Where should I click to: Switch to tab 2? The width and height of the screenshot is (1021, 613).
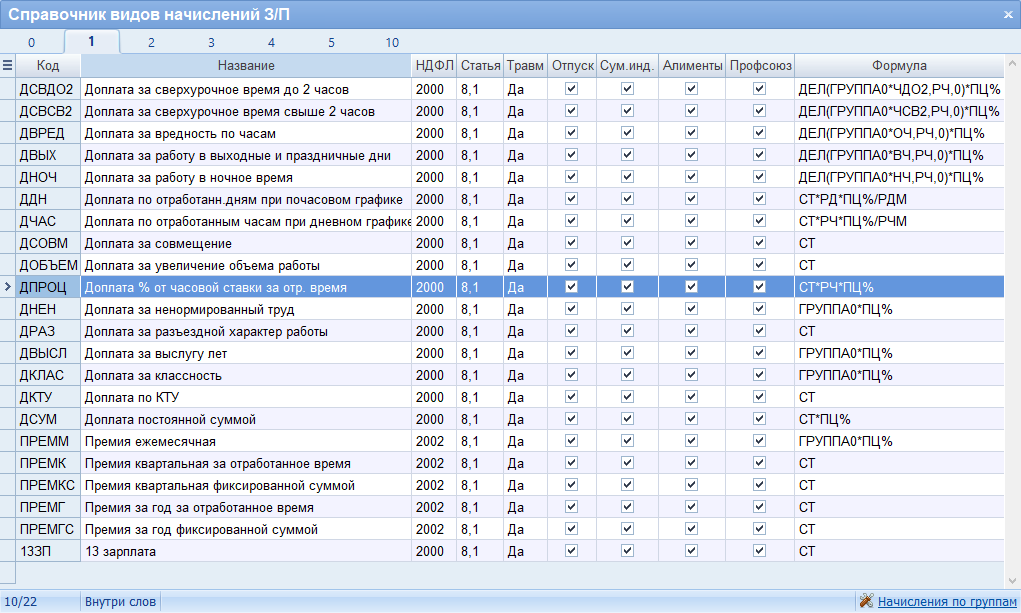point(151,42)
